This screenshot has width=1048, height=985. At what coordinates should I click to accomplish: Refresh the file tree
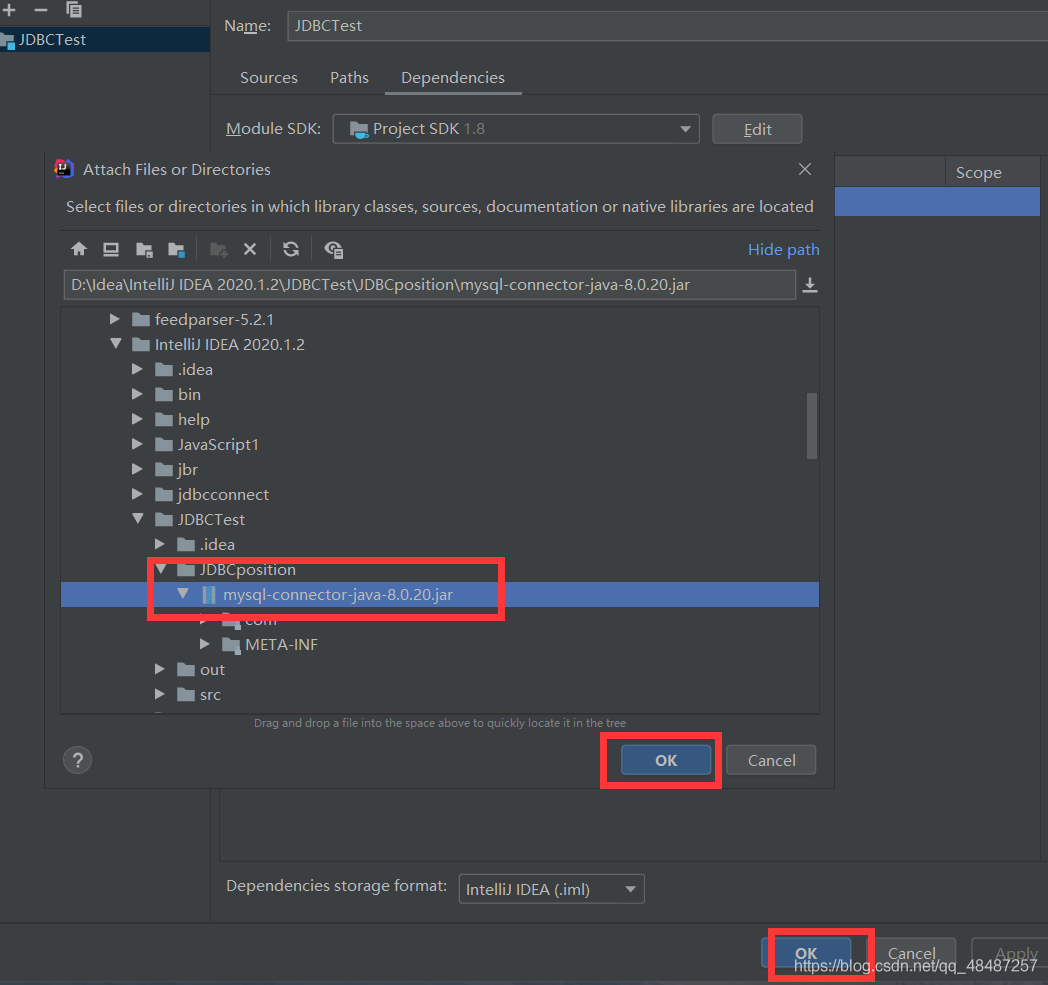coord(291,249)
